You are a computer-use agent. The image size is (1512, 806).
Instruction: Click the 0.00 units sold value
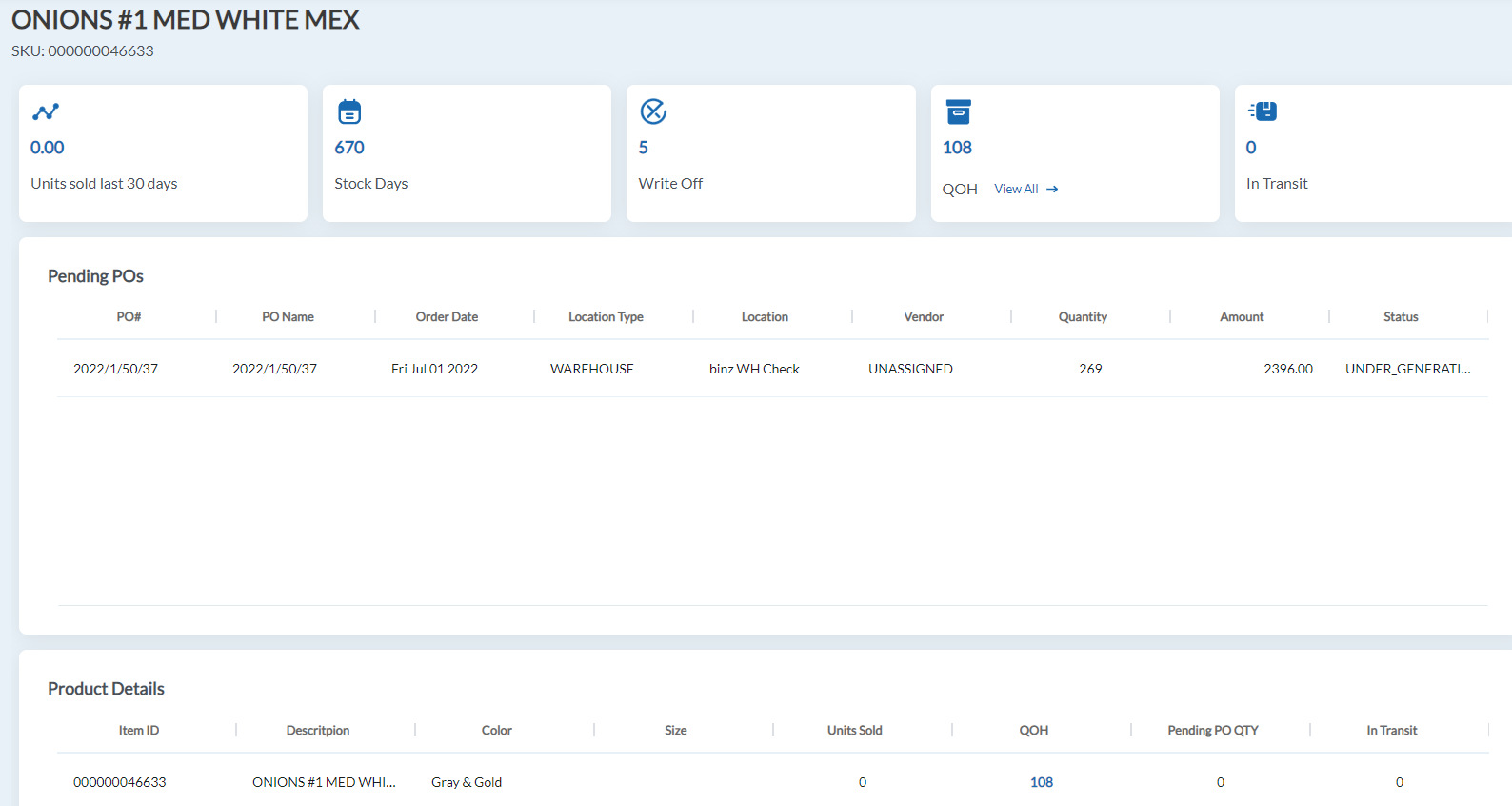click(x=48, y=148)
